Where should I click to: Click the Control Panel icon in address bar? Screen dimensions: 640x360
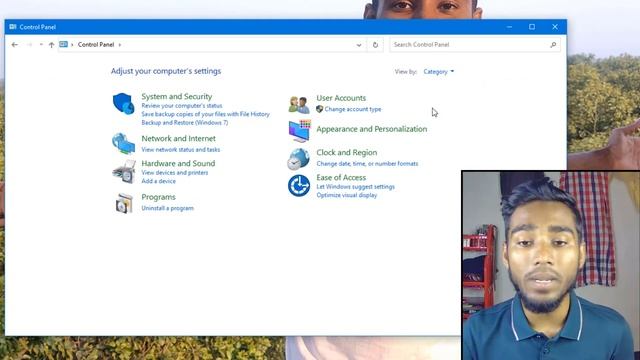[x=63, y=44]
